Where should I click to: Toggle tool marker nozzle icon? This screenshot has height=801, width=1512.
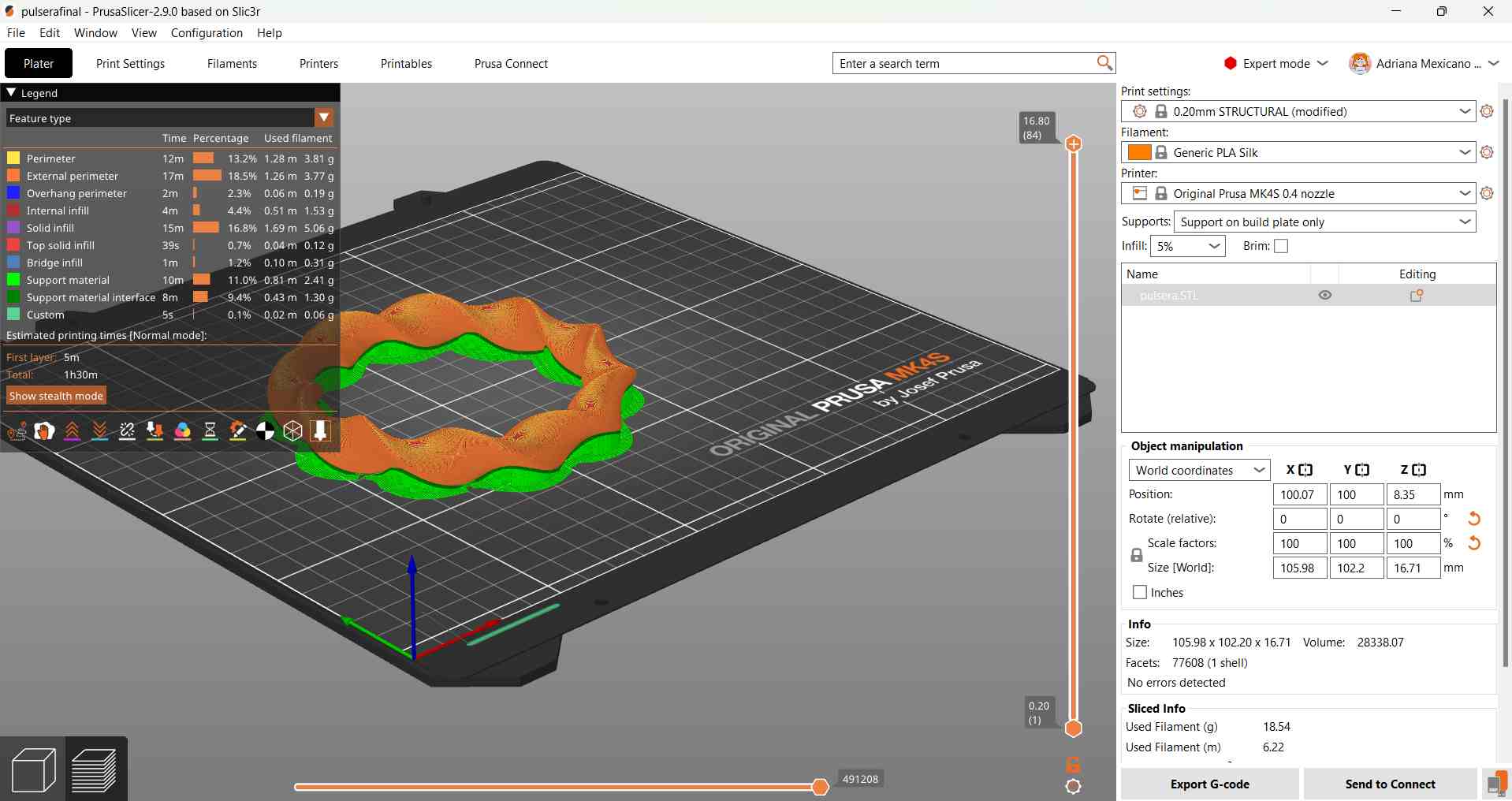(320, 430)
